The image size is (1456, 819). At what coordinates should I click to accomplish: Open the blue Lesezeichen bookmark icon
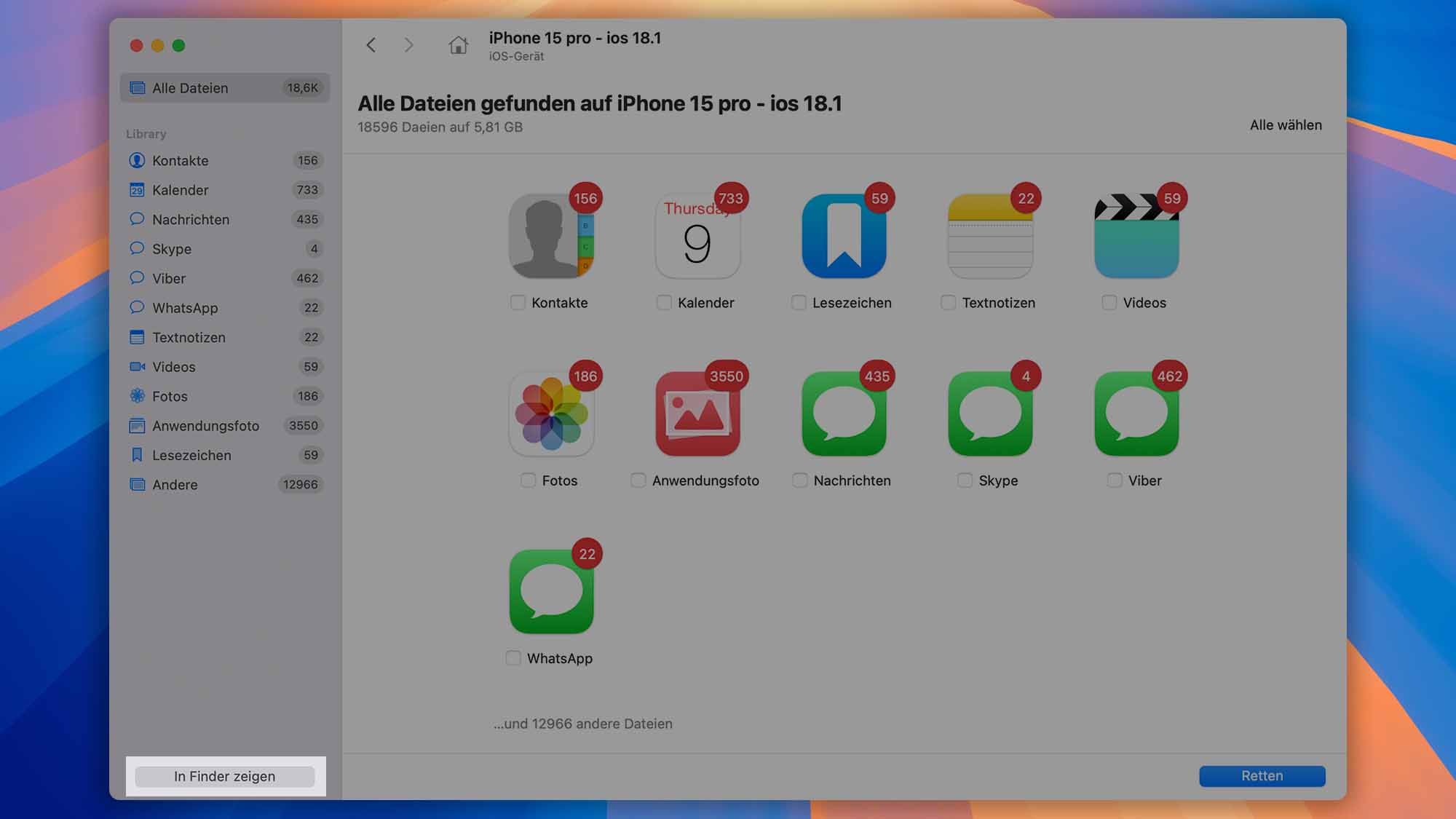pos(844,236)
